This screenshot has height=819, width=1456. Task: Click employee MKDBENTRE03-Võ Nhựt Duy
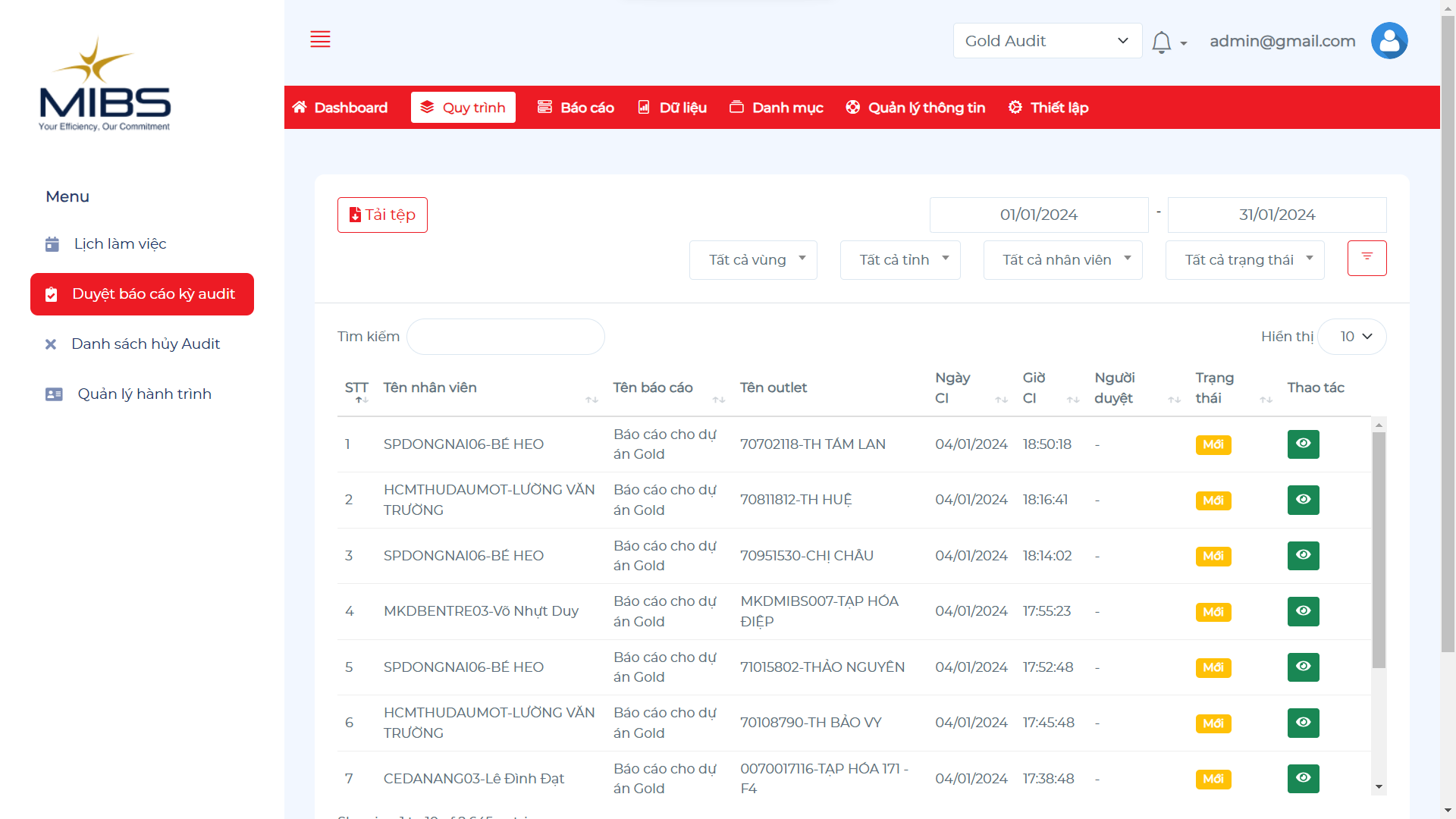point(481,611)
